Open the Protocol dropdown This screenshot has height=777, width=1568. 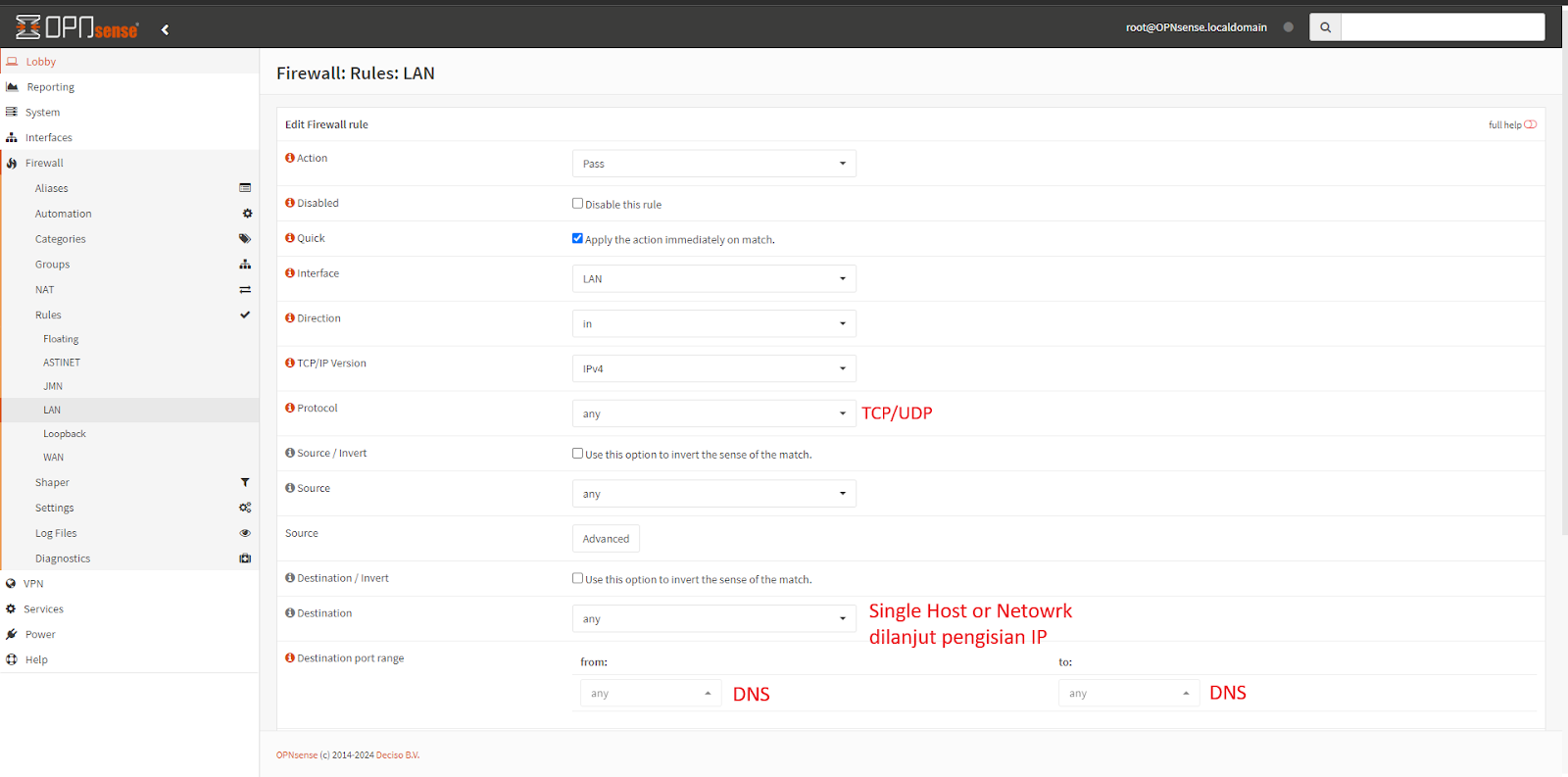714,413
